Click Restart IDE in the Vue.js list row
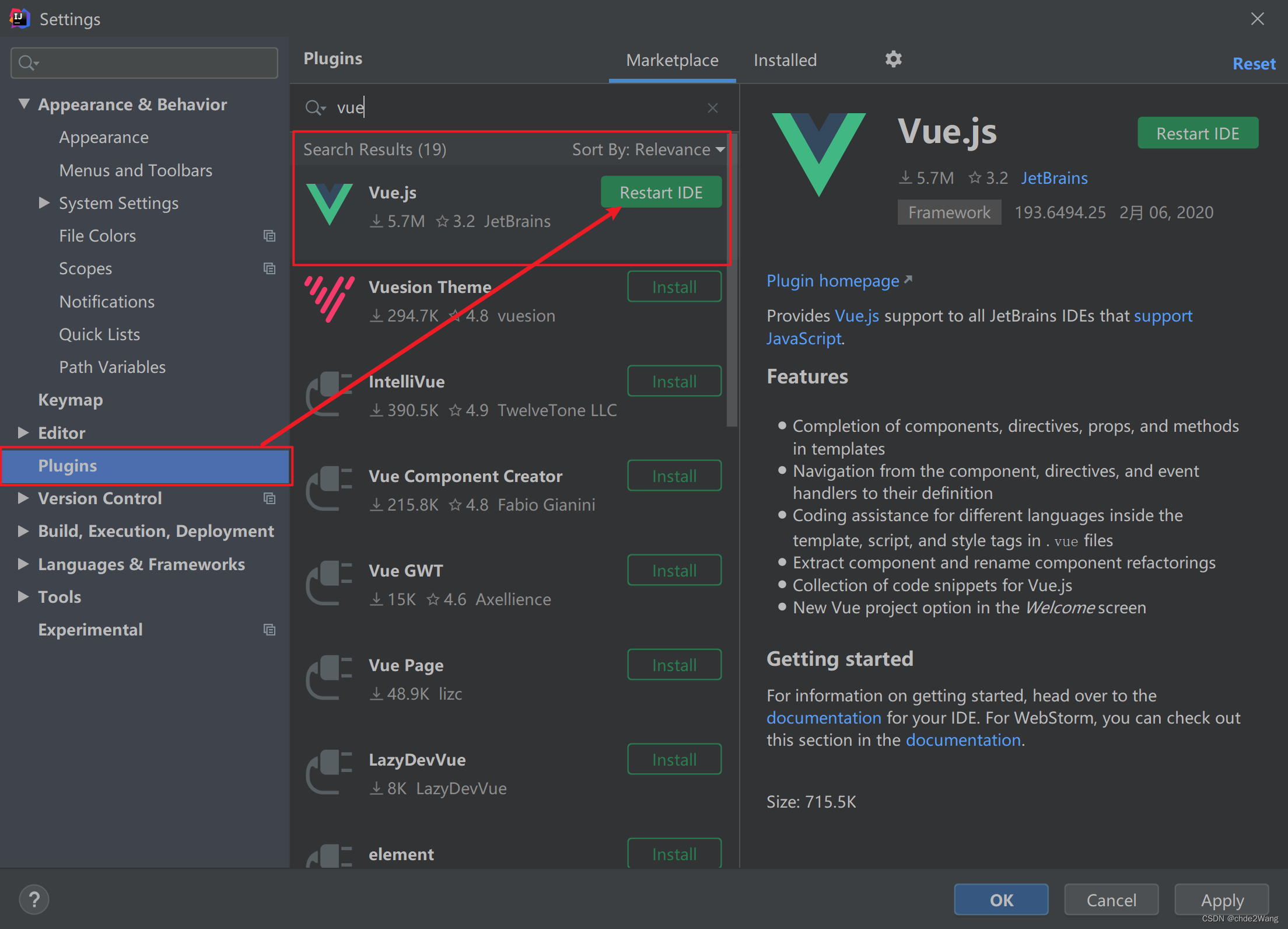This screenshot has height=929, width=1288. 661,192
